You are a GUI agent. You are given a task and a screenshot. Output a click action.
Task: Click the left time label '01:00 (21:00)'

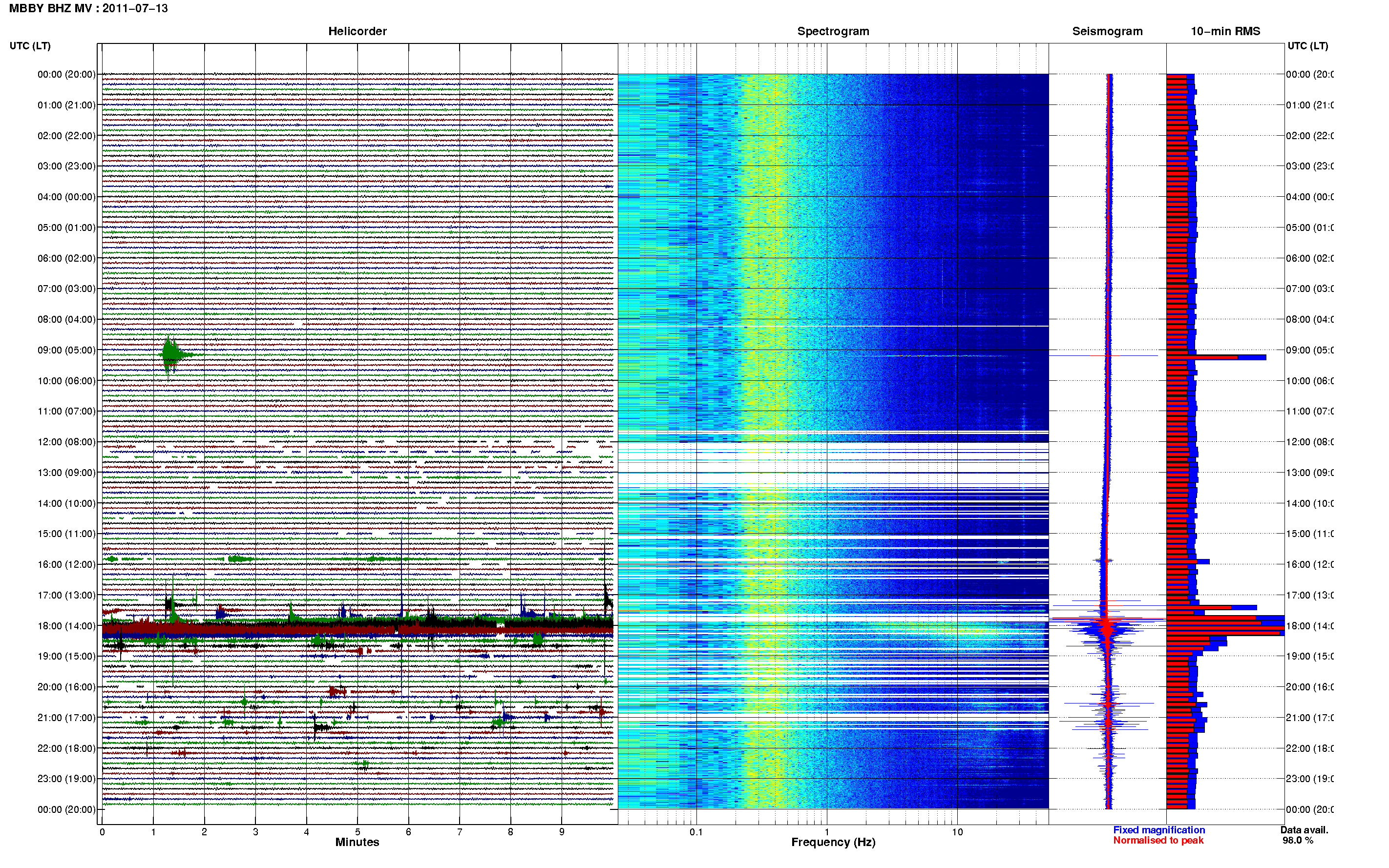click(x=66, y=105)
